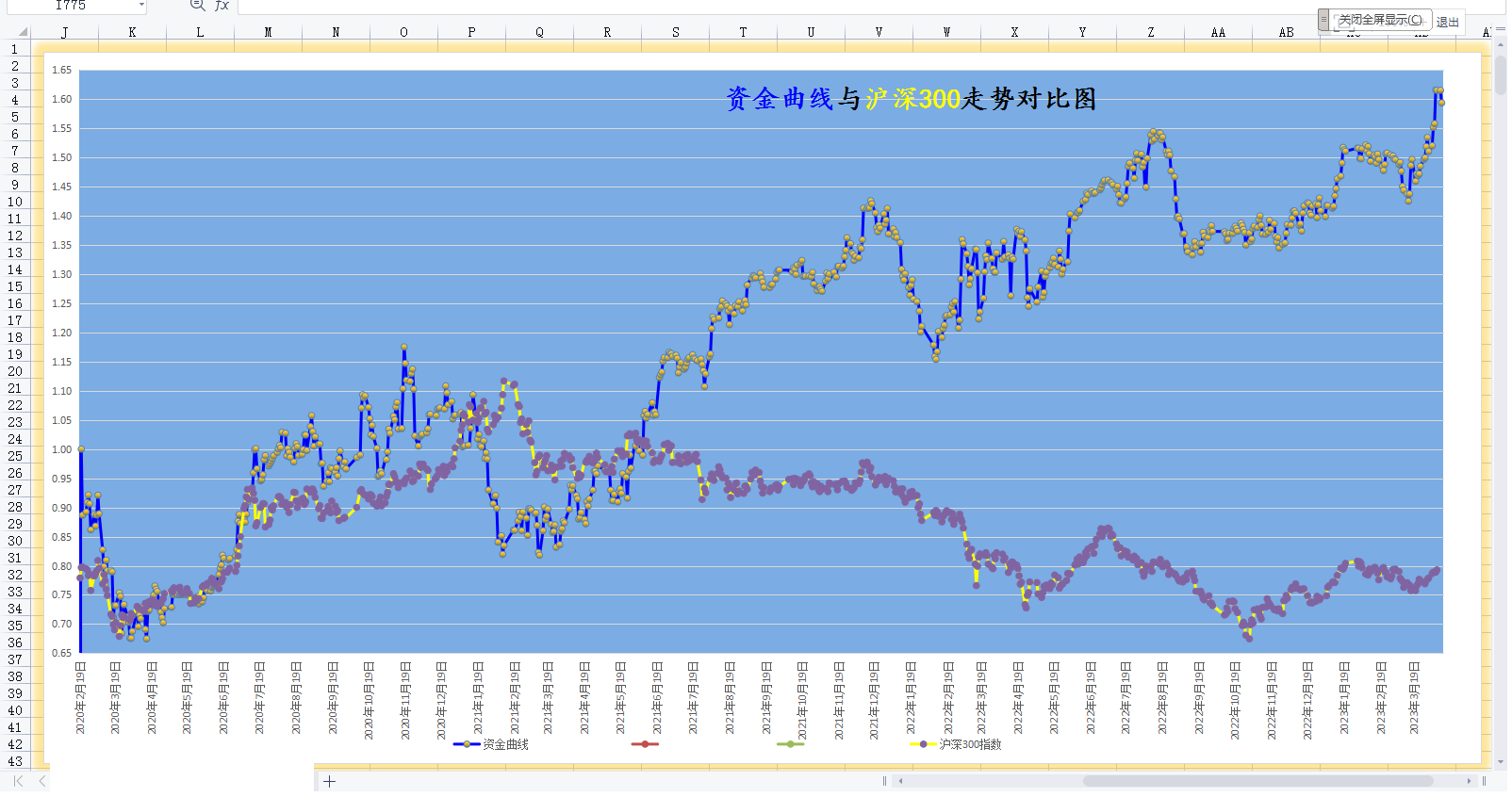Click the Name Box showing I775

(71, 6)
